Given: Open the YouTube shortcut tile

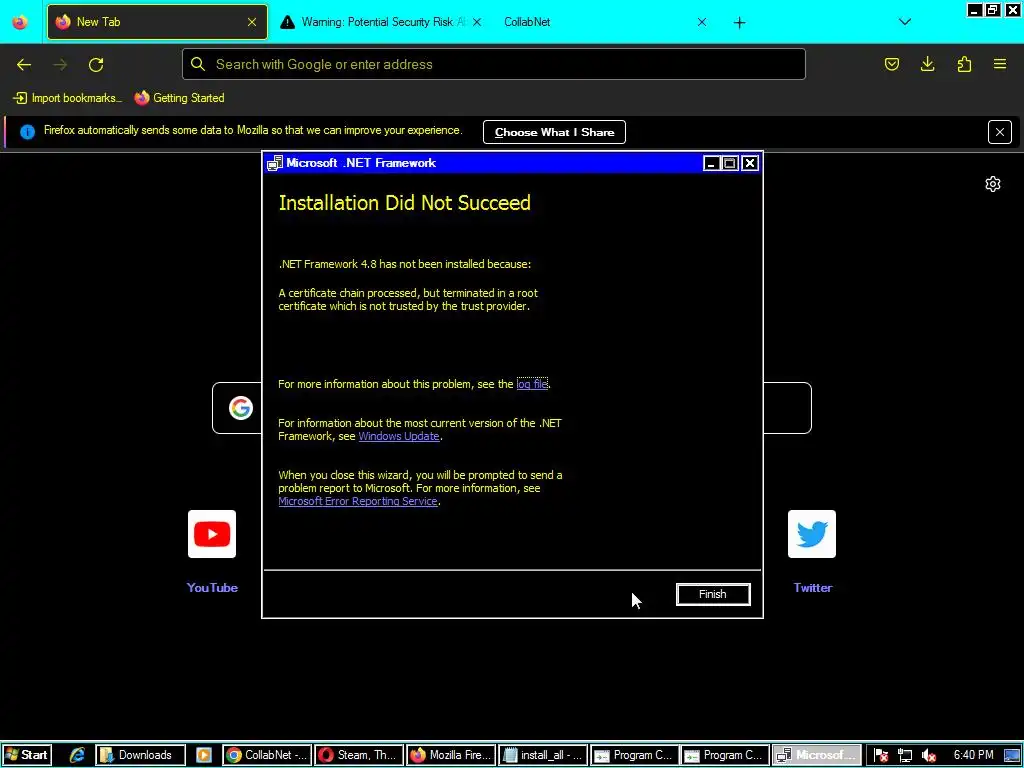Looking at the screenshot, I should point(212,534).
